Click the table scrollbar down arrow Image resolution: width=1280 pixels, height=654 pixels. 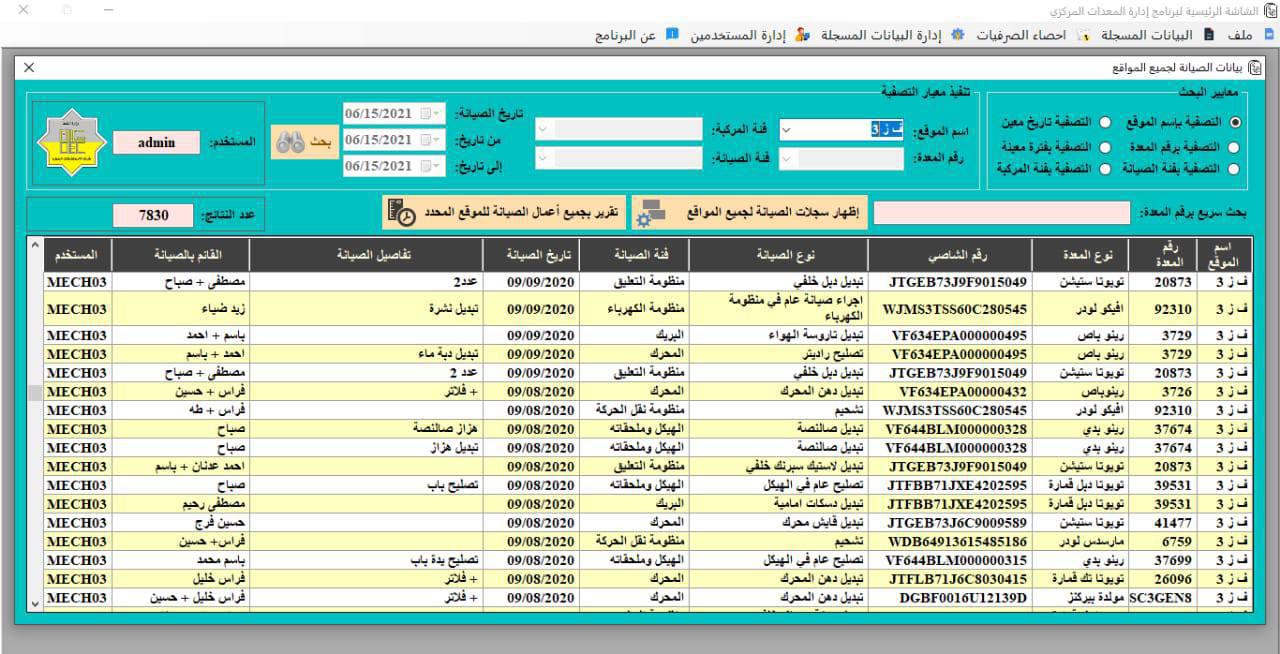pyautogui.click(x=35, y=603)
